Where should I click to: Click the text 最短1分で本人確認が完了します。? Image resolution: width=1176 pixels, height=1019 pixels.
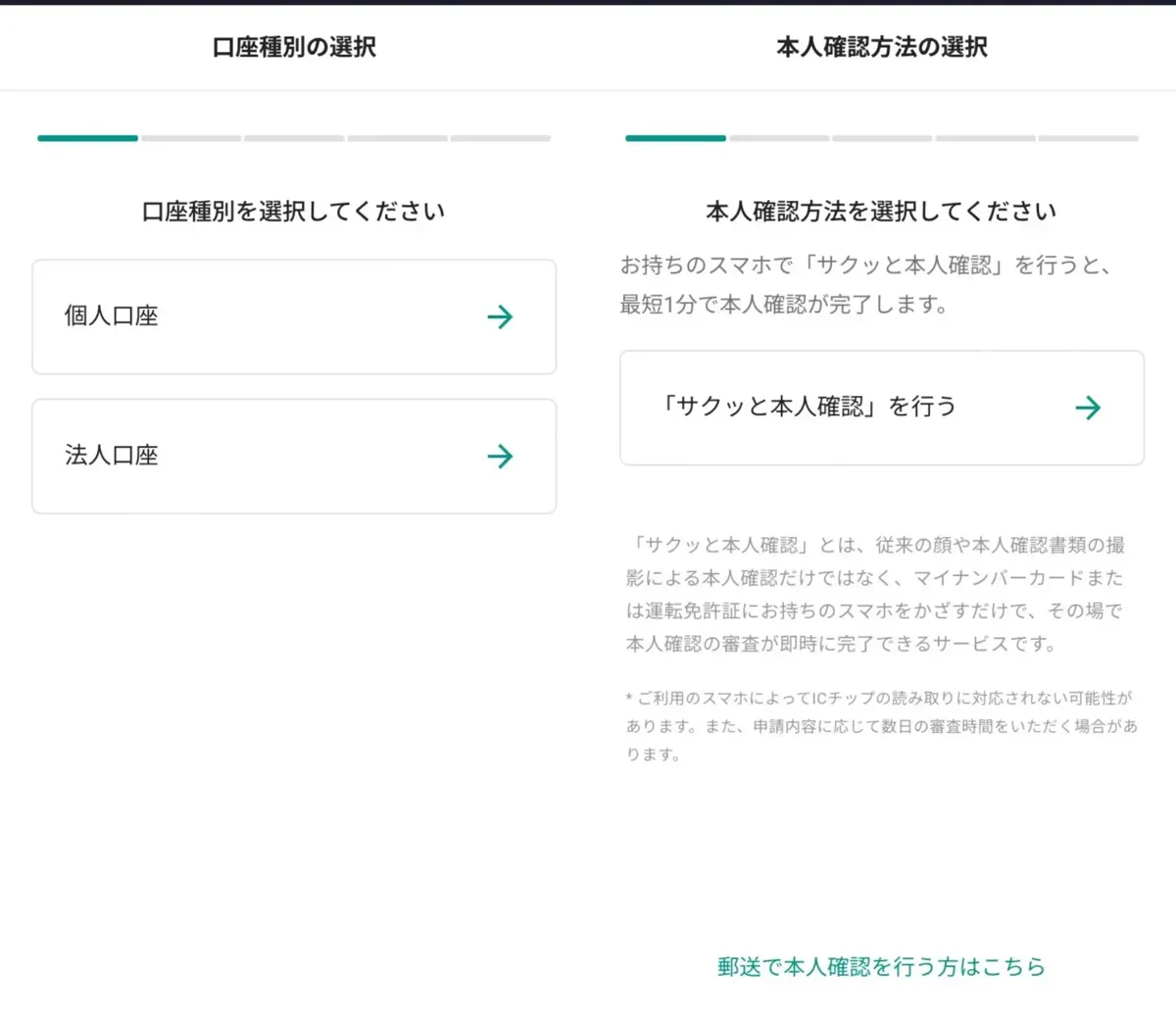[x=785, y=305]
